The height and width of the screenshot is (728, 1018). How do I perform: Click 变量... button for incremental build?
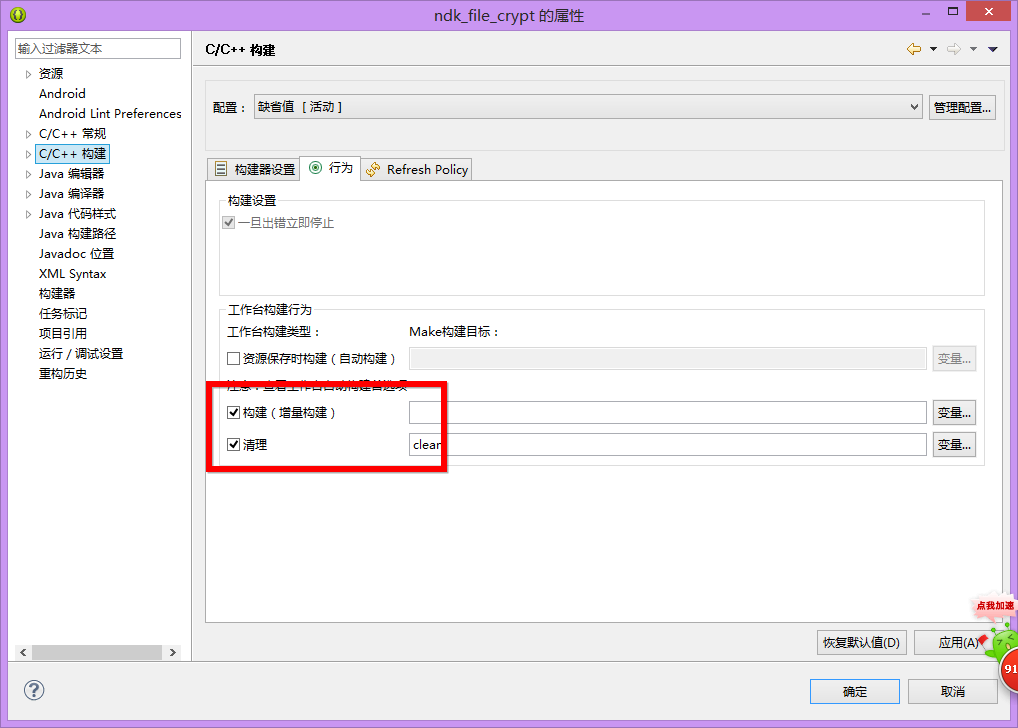coord(954,412)
